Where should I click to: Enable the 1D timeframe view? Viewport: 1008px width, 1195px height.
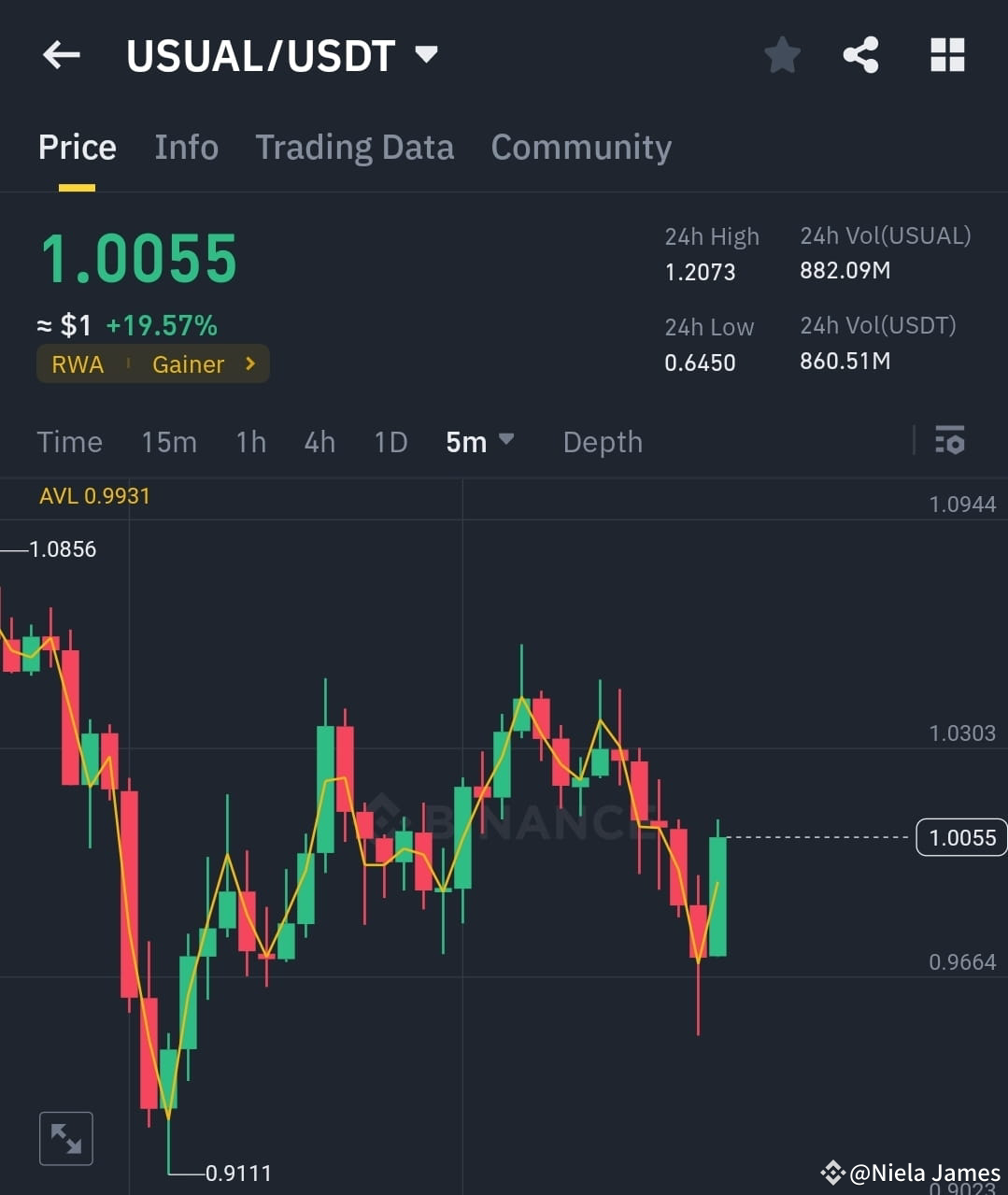390,442
